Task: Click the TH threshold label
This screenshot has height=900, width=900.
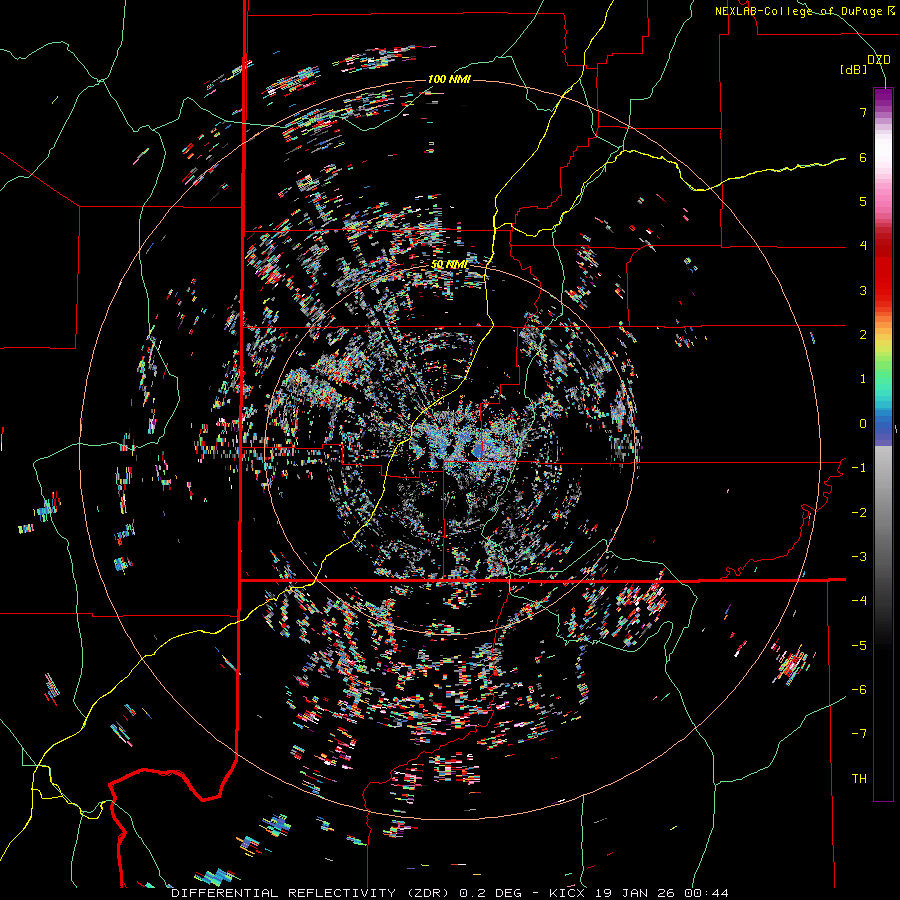Action: [859, 779]
